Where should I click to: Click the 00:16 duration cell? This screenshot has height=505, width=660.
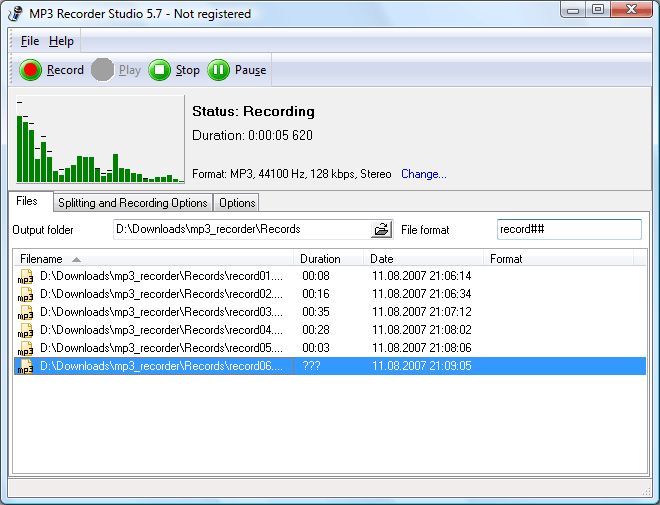pyautogui.click(x=316, y=294)
